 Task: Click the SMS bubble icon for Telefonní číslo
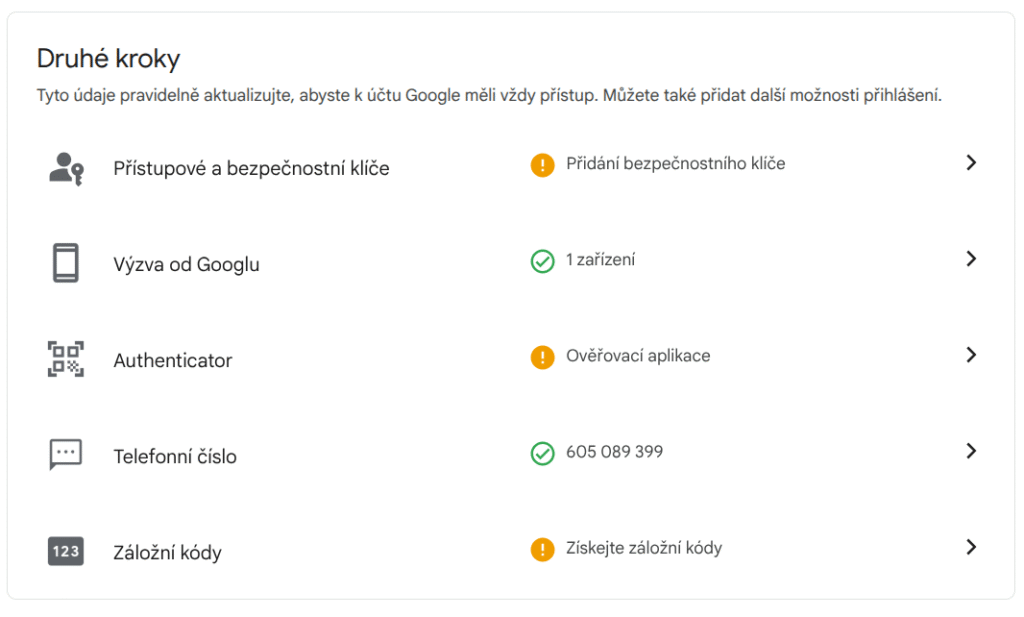[66, 454]
